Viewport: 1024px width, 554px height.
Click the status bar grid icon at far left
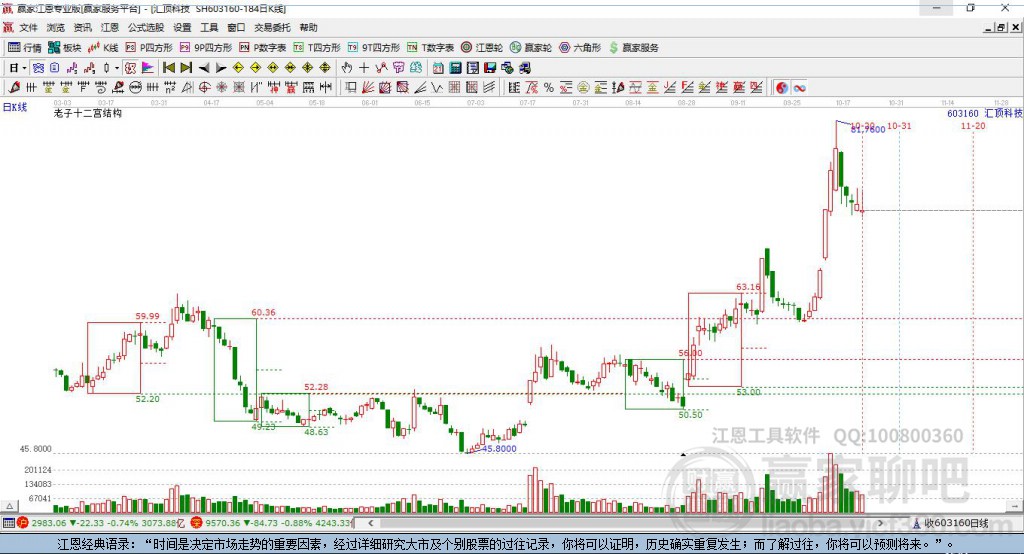pos(8,523)
